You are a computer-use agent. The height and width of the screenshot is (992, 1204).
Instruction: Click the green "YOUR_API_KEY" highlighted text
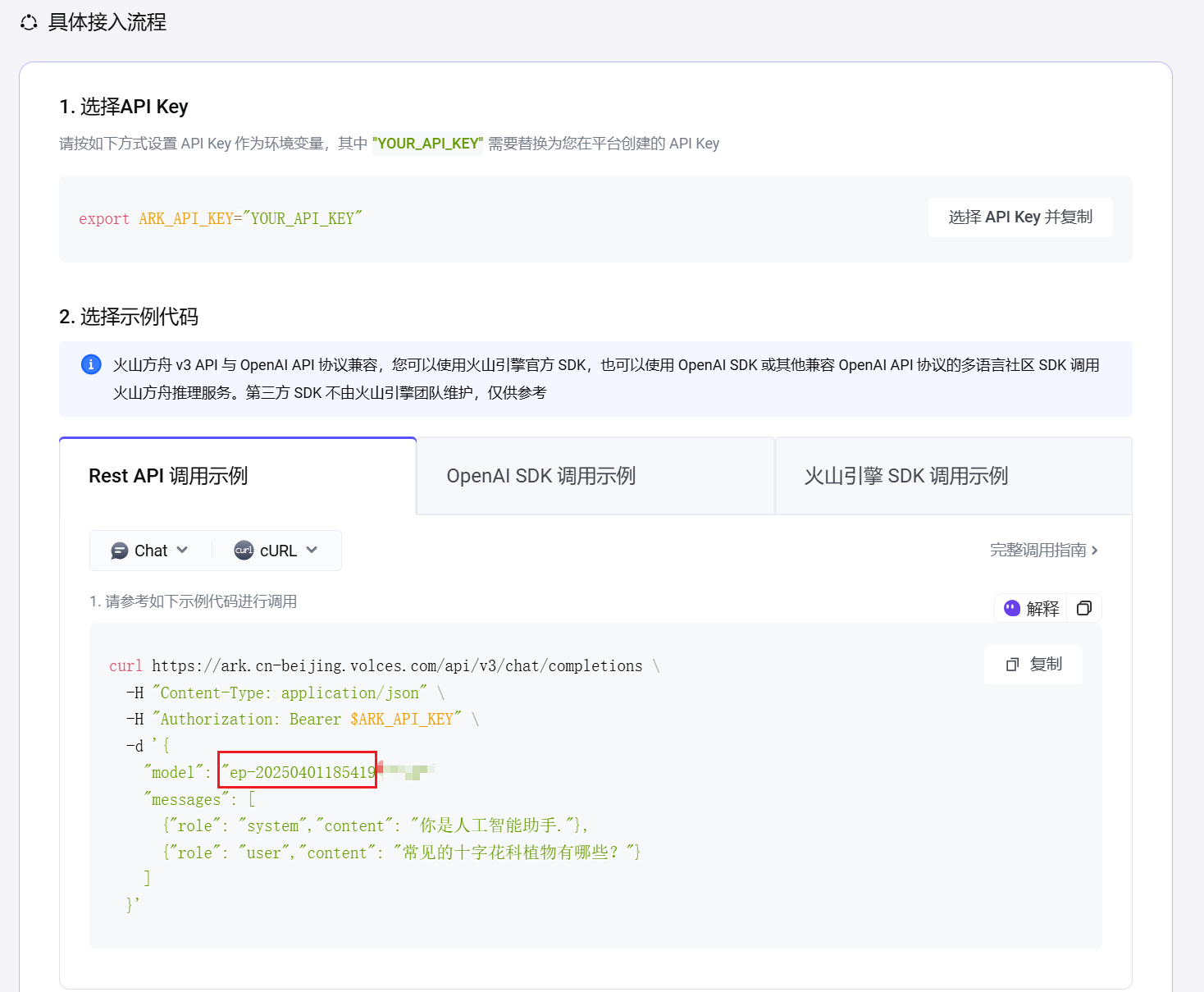427,144
